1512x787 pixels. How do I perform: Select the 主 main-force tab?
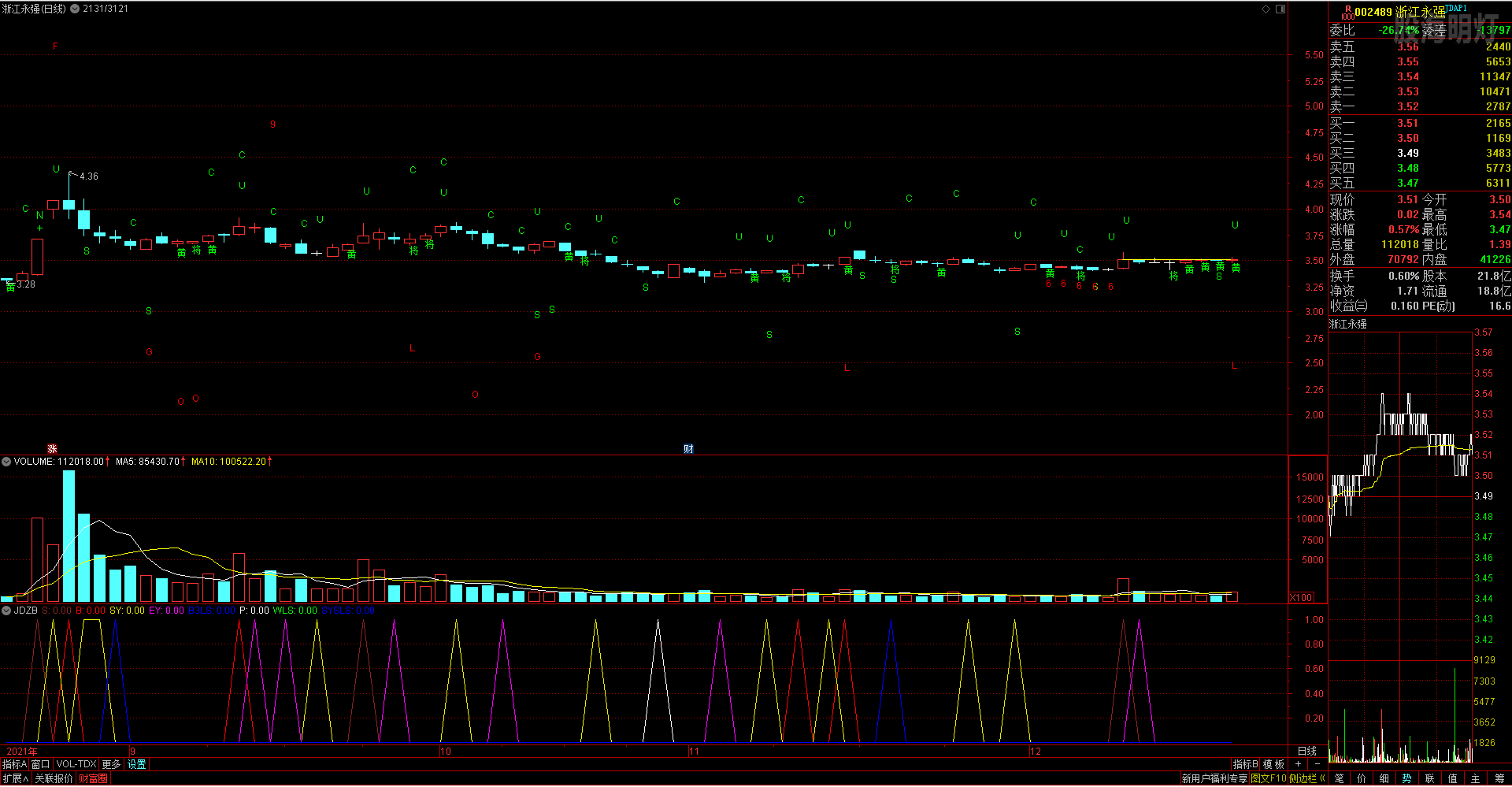[x=1476, y=778]
